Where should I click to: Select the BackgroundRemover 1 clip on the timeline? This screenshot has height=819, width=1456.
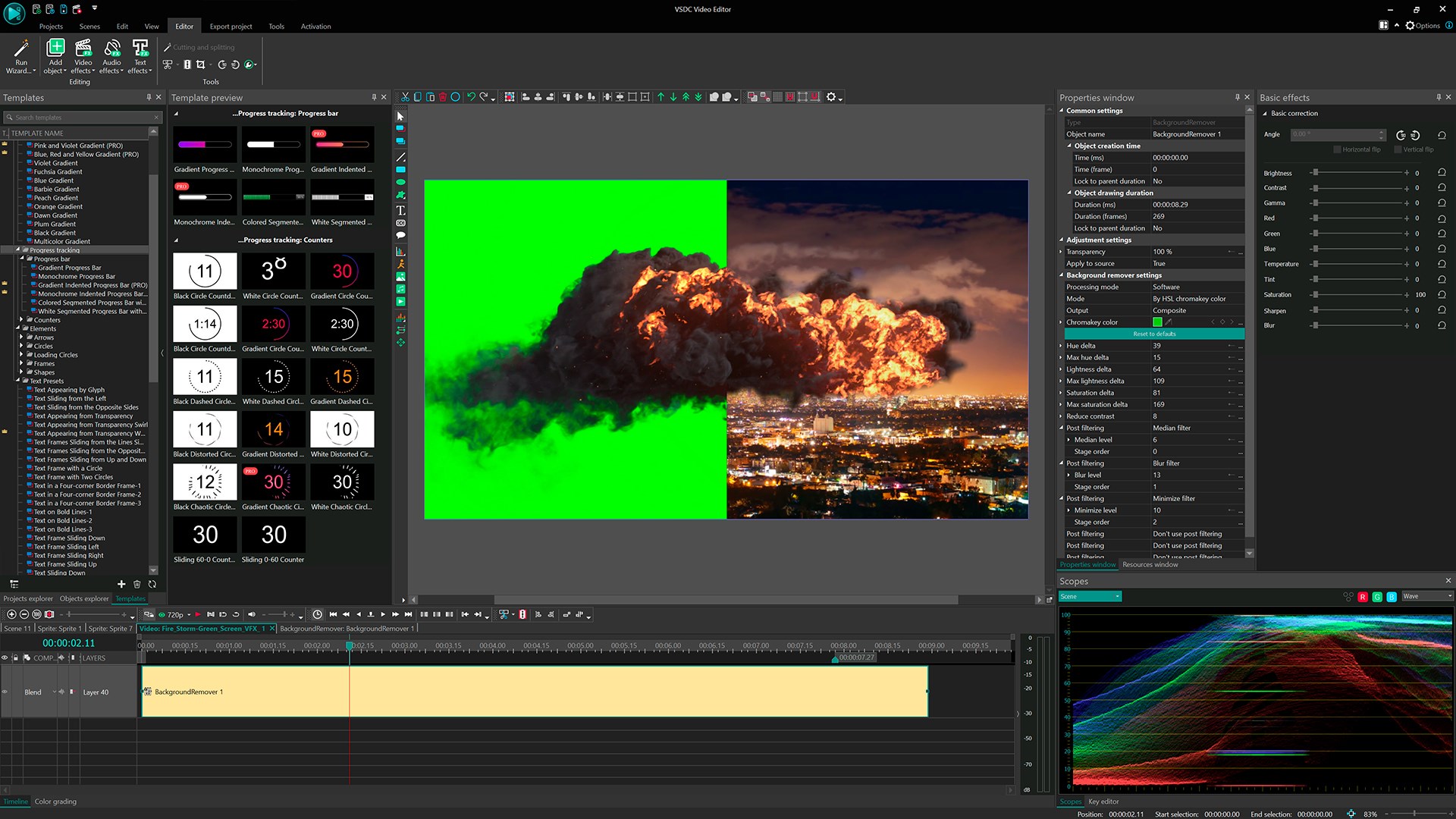tap(531, 692)
